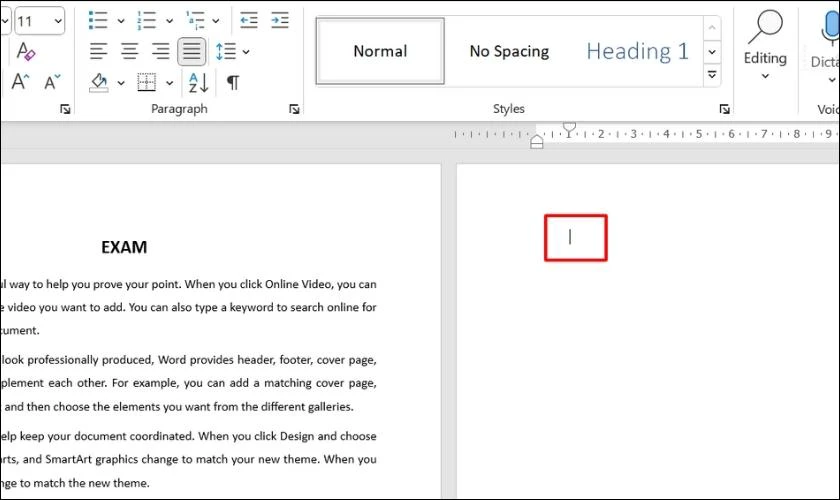Toggle Center alignment
The image size is (840, 500).
(129, 51)
